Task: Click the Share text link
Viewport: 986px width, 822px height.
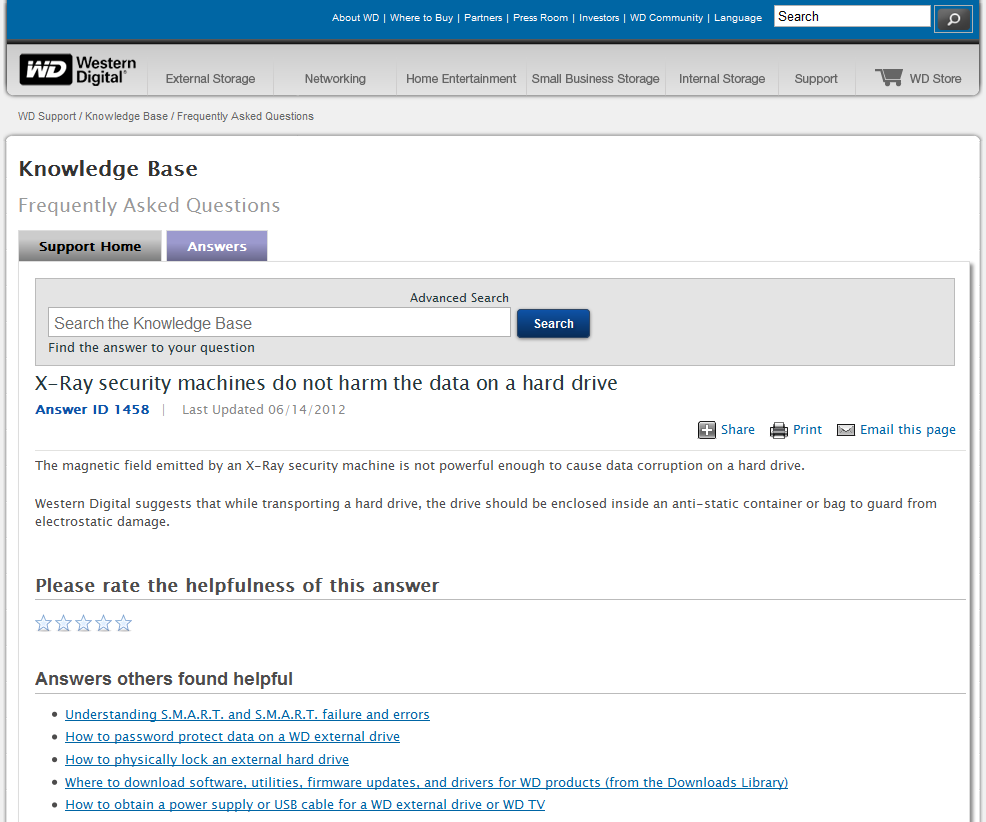Action: click(738, 430)
